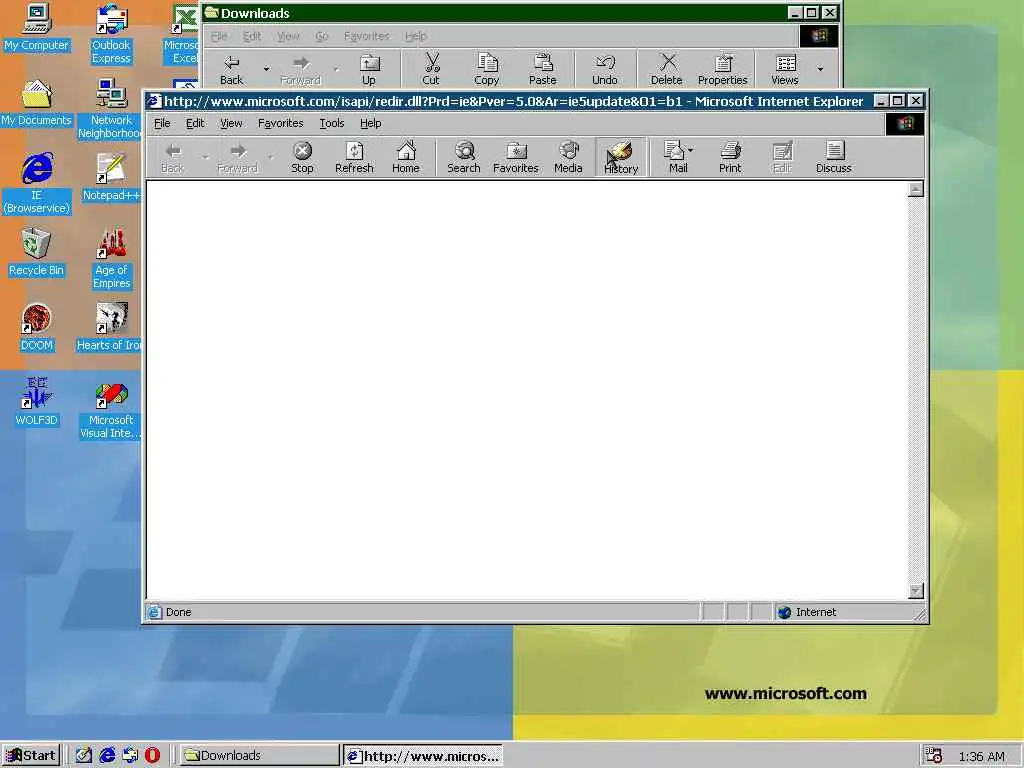Click the Stop button in Internet Explorer

[302, 157]
